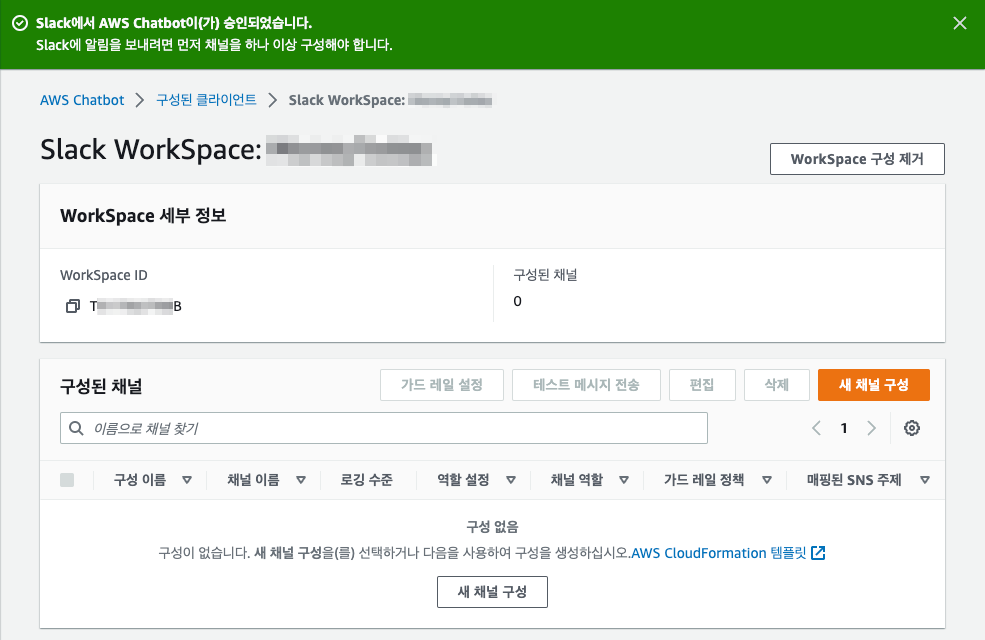This screenshot has height=640, width=985.
Task: Click 구성 없음 empty state text
Action: pos(492,526)
